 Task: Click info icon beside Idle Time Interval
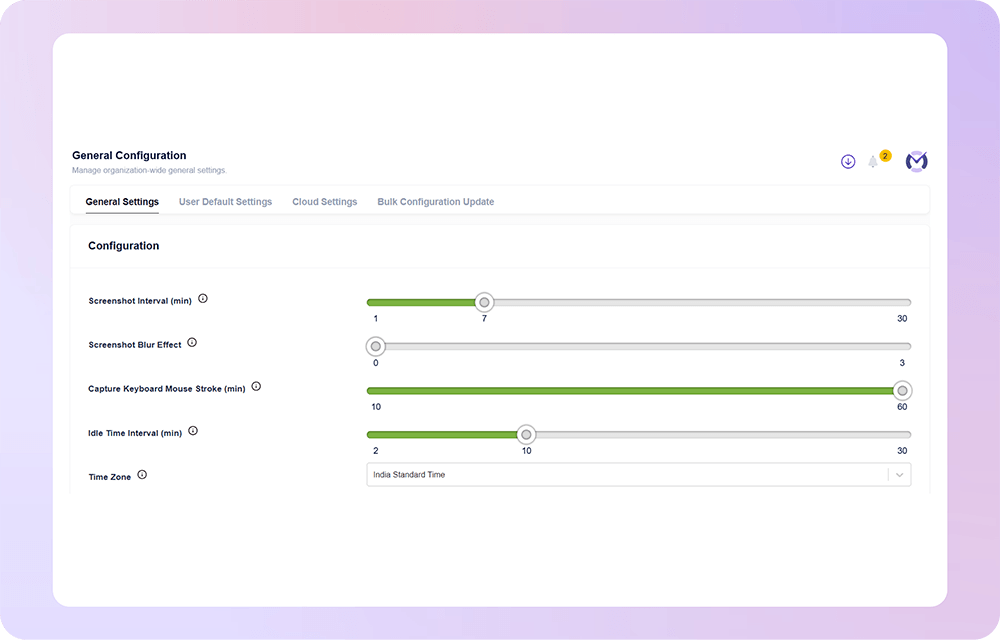tap(193, 431)
